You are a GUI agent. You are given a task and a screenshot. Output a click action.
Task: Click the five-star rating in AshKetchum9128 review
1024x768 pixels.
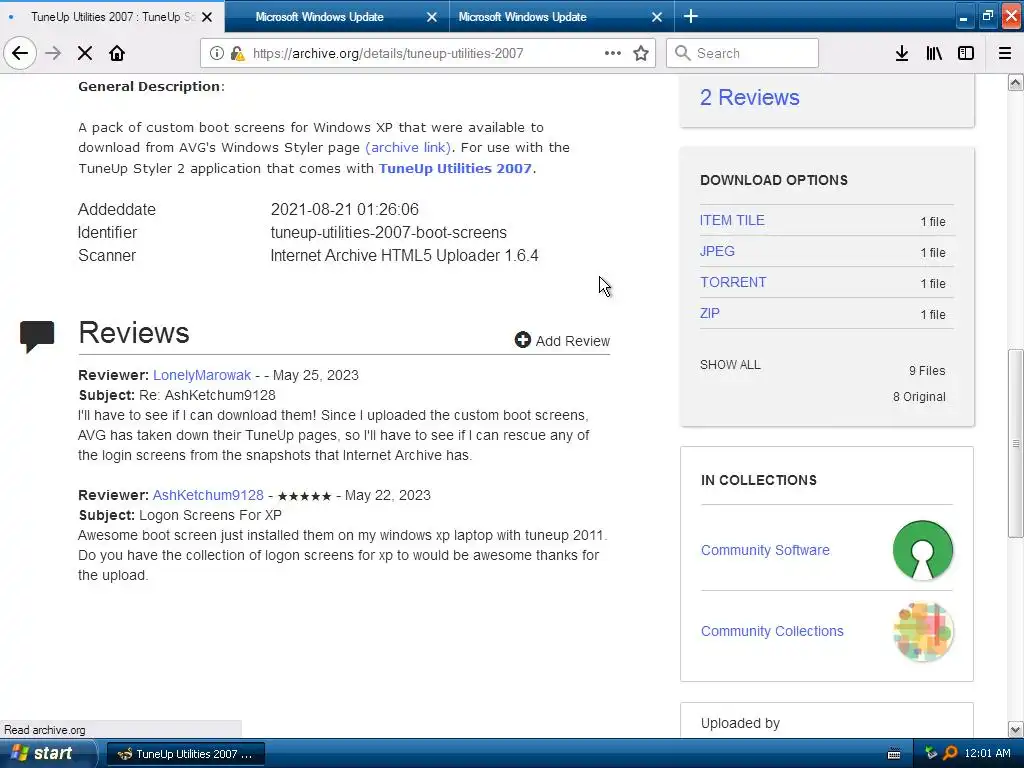pos(304,496)
